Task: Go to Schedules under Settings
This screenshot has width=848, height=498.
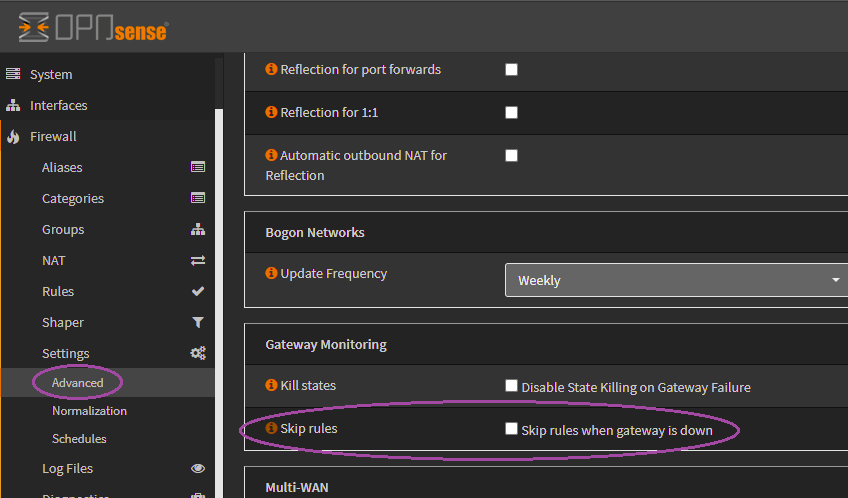Action: tap(79, 439)
